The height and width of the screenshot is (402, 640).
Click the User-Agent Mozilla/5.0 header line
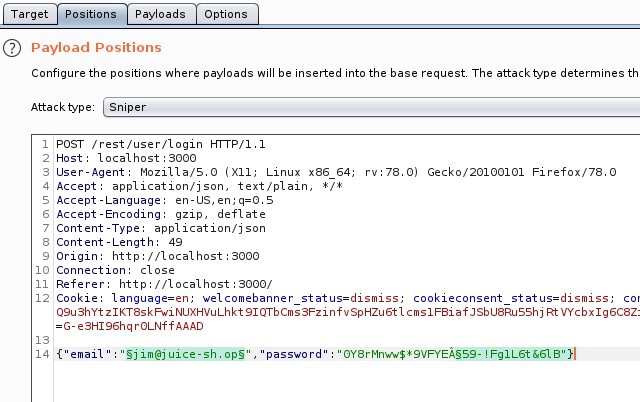[336, 172]
